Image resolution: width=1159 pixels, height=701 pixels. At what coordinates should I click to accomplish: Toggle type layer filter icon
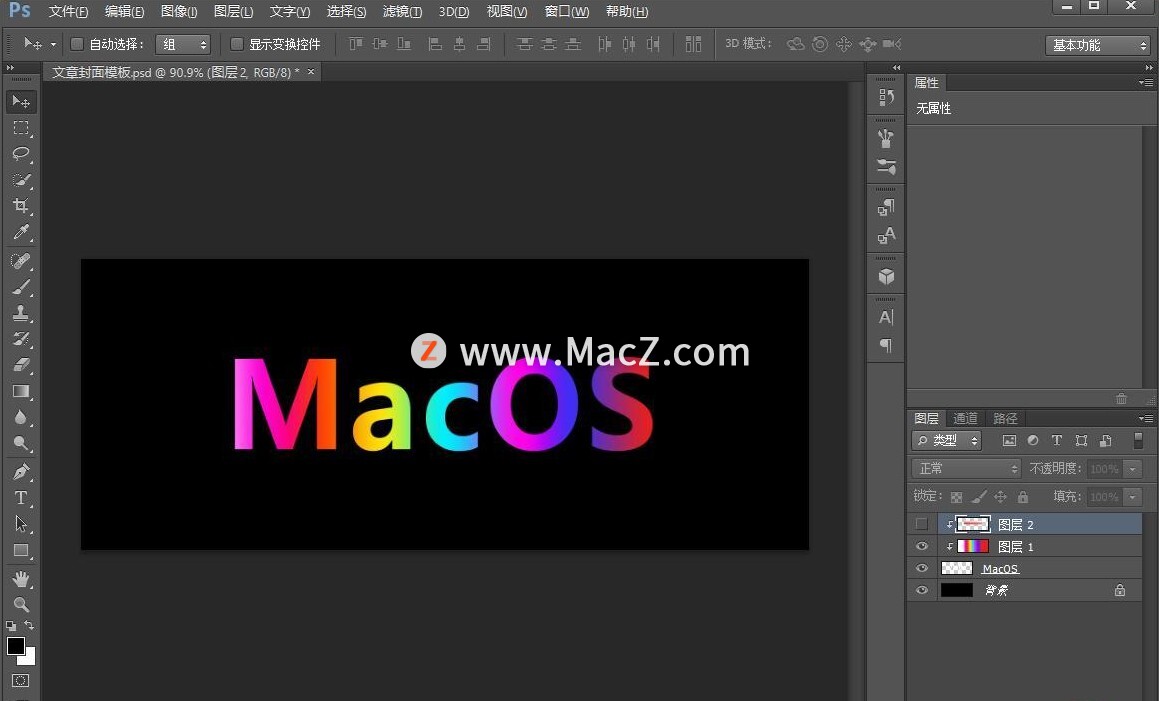pyautogui.click(x=1057, y=441)
